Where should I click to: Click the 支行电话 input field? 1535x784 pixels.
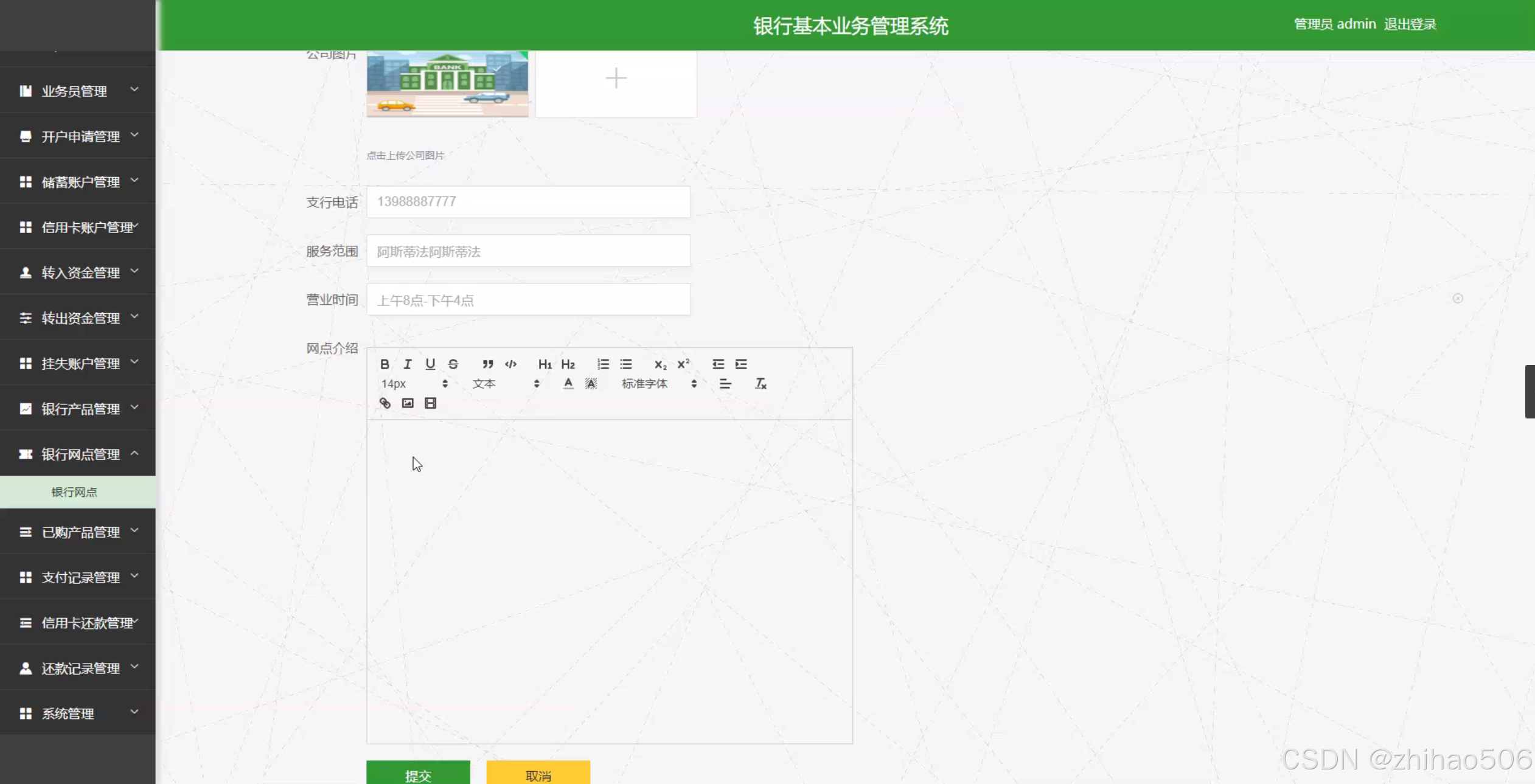(x=528, y=202)
